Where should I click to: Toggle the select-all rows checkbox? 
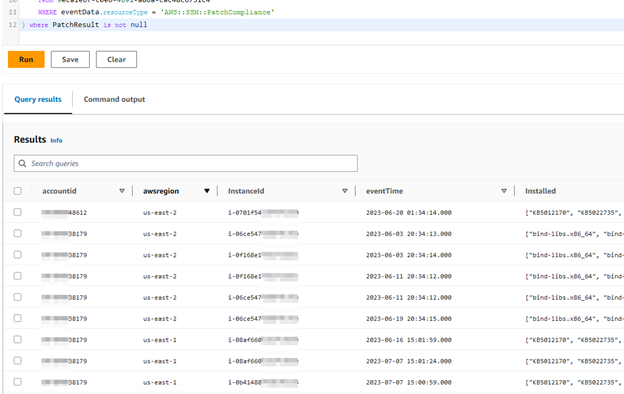pos(18,191)
